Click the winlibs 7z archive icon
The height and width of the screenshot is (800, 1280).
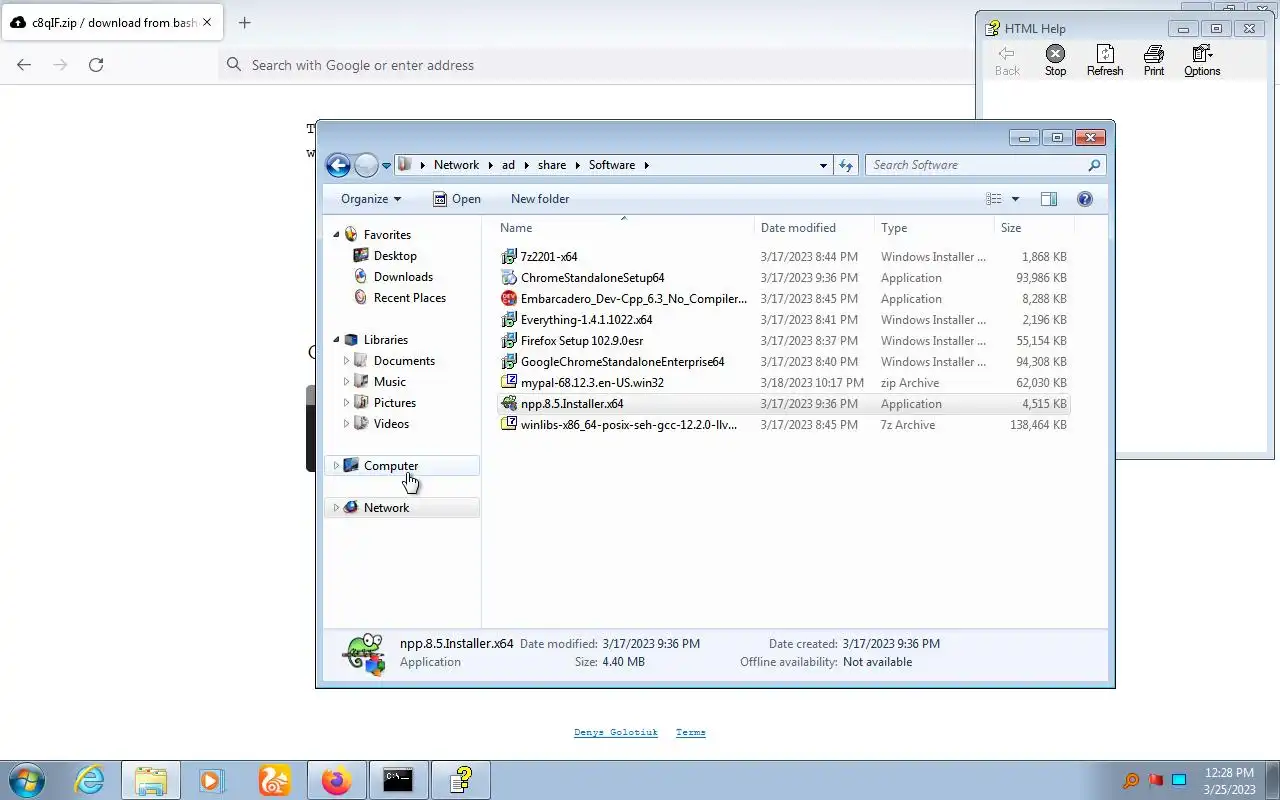tap(509, 425)
